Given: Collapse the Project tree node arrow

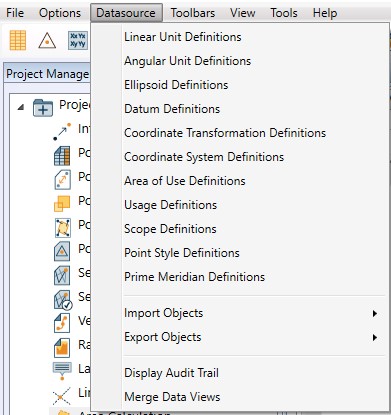Looking at the screenshot, I should point(21,107).
